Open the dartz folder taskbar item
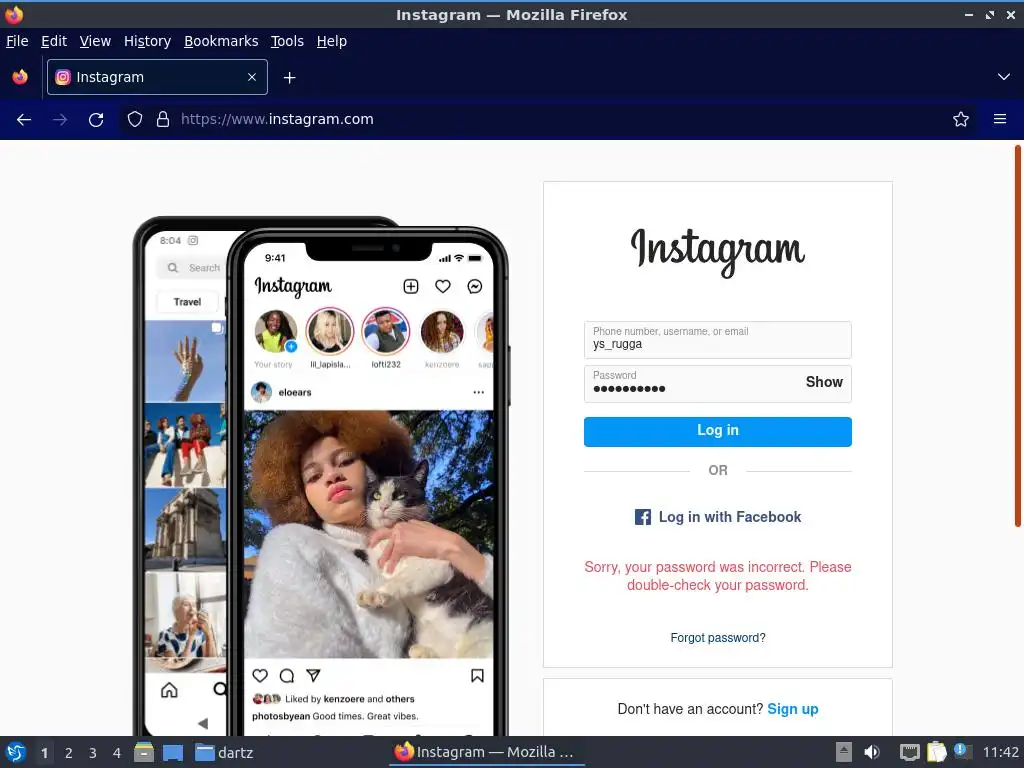Screen dimensions: 1024x768 coord(224,752)
